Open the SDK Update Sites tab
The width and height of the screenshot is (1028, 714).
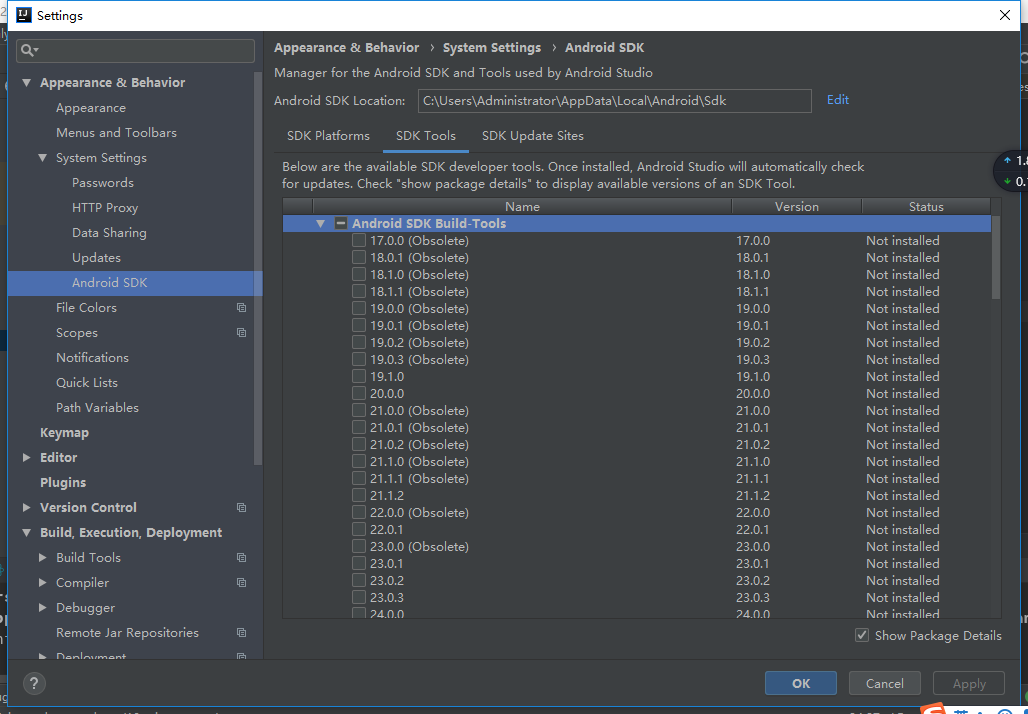[x=532, y=136]
